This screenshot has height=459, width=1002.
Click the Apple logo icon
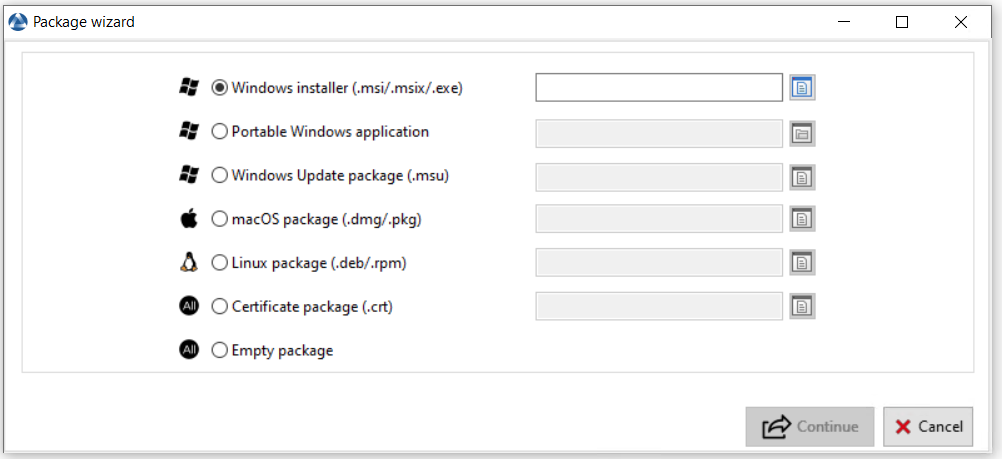(189, 219)
